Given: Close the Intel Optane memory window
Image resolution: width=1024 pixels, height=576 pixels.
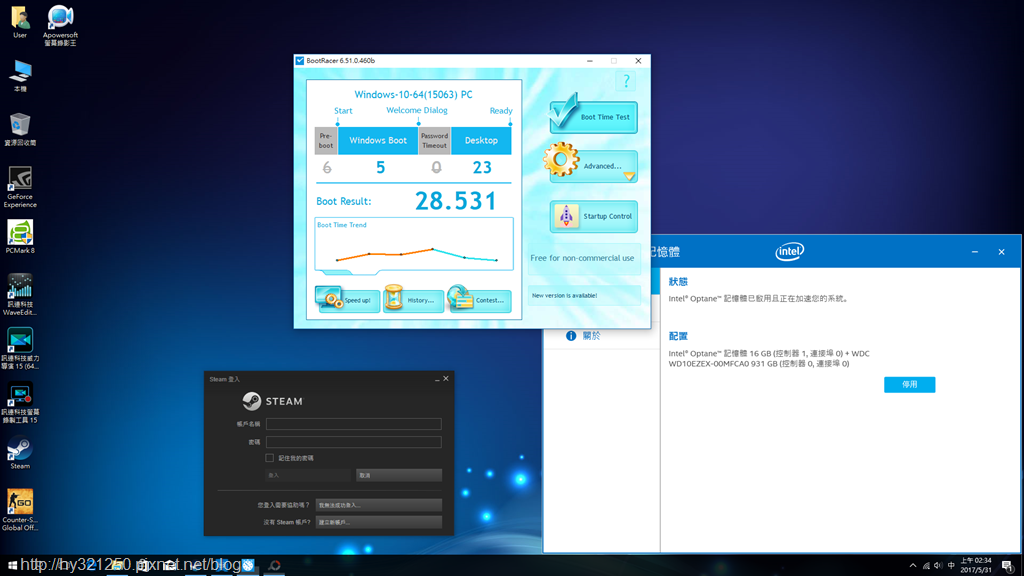Looking at the screenshot, I should pyautogui.click(x=1001, y=251).
